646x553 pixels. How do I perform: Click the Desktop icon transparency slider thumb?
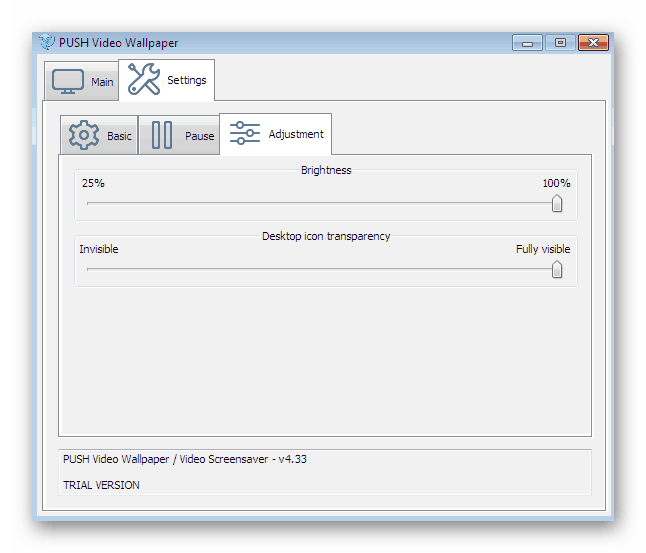point(557,269)
